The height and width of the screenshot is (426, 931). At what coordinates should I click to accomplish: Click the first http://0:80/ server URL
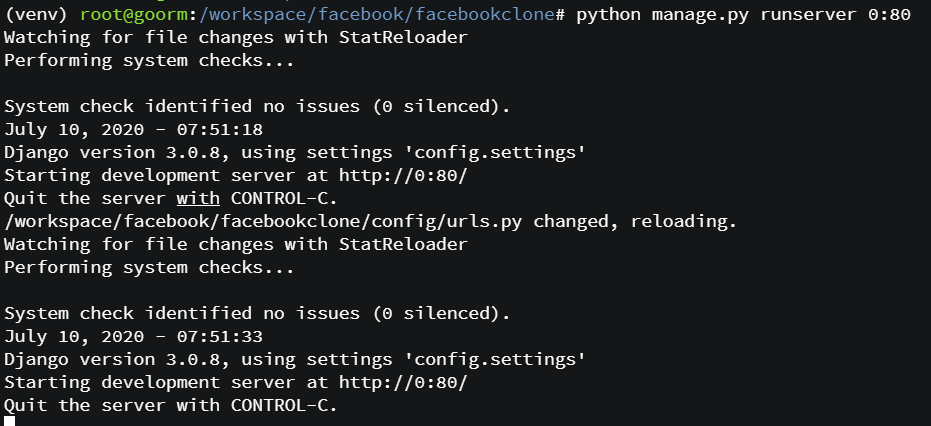tap(403, 175)
